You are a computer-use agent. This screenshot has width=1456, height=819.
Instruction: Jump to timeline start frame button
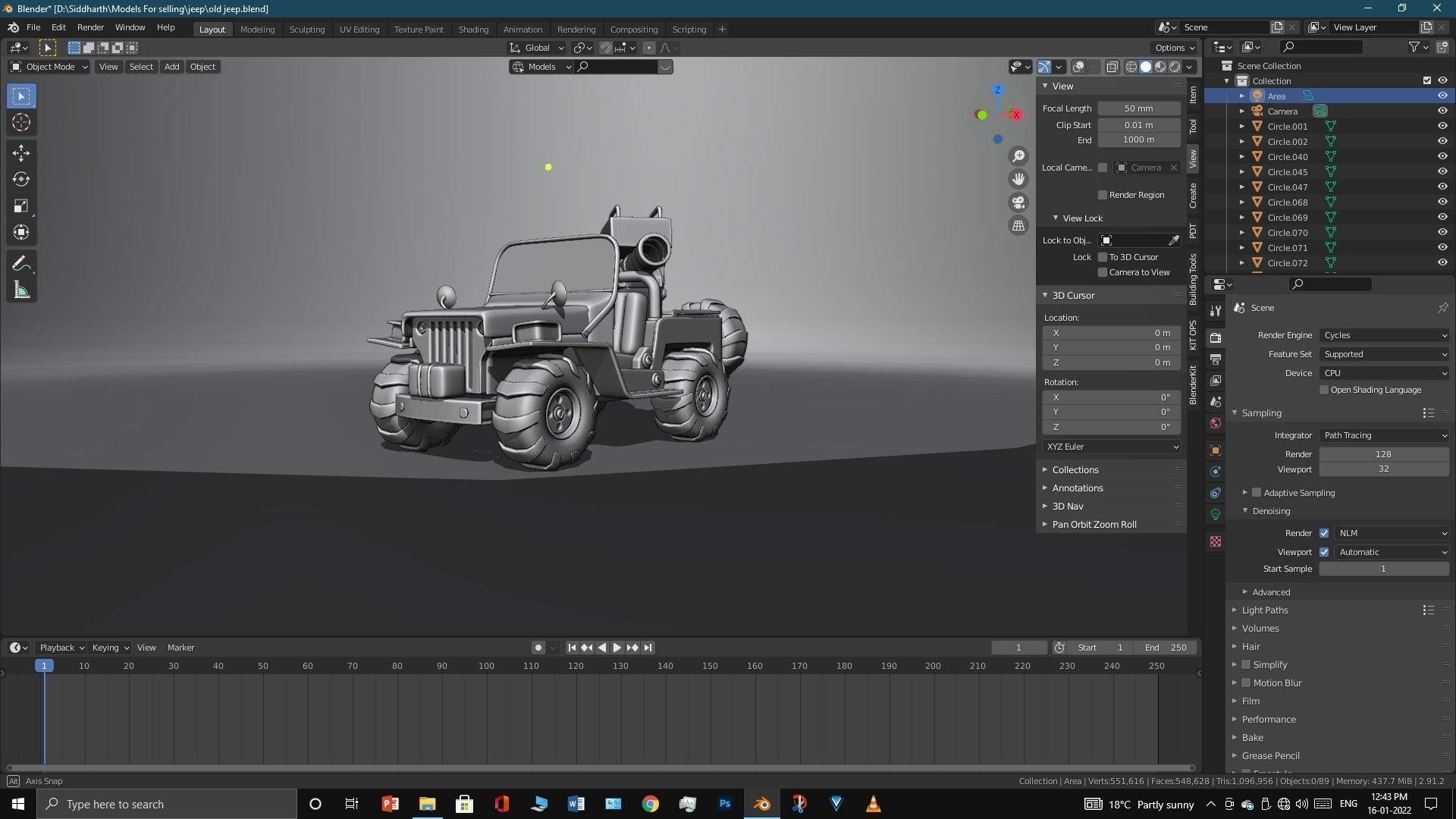(x=572, y=648)
